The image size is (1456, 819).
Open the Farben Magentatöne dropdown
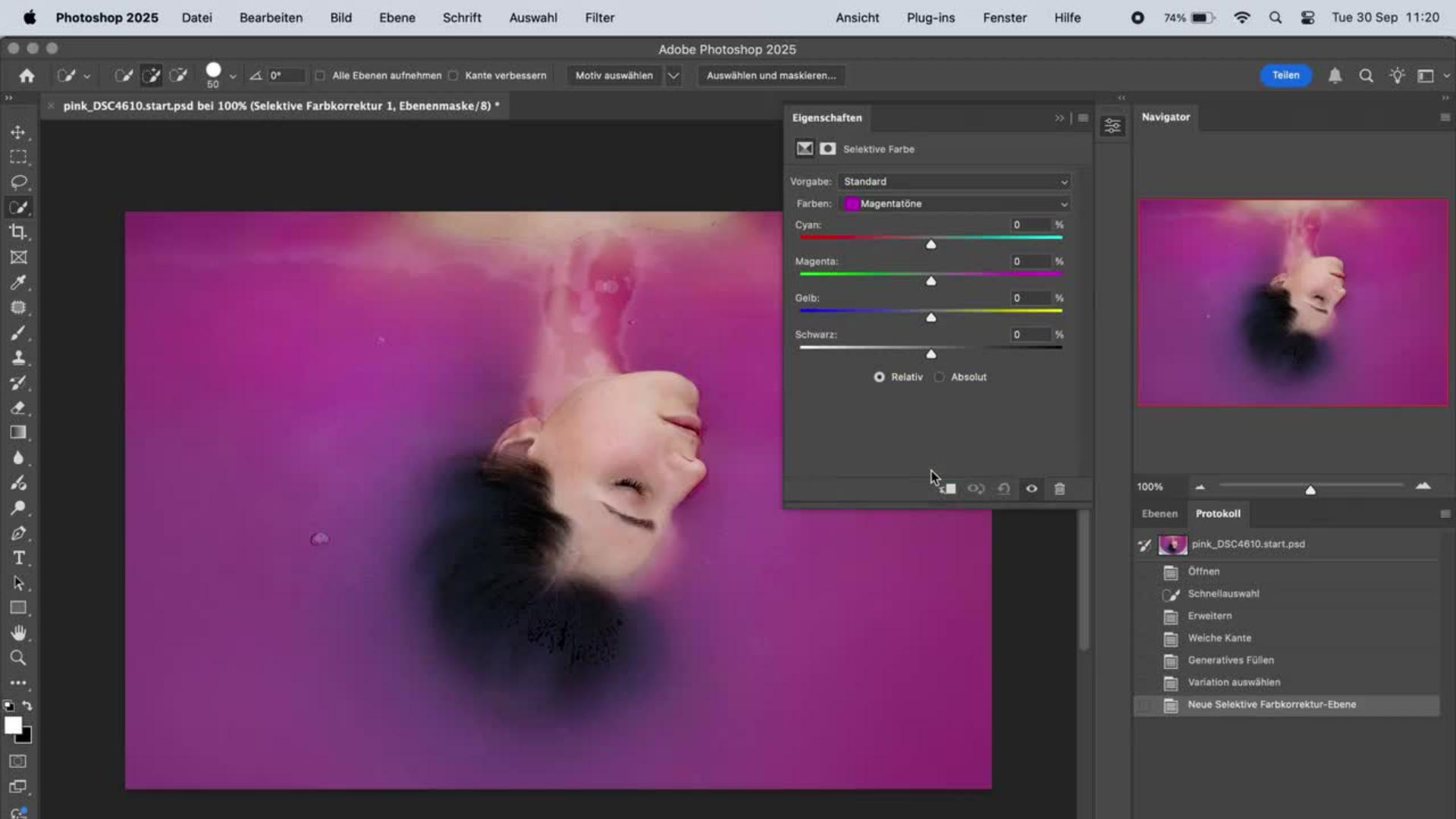pyautogui.click(x=955, y=204)
